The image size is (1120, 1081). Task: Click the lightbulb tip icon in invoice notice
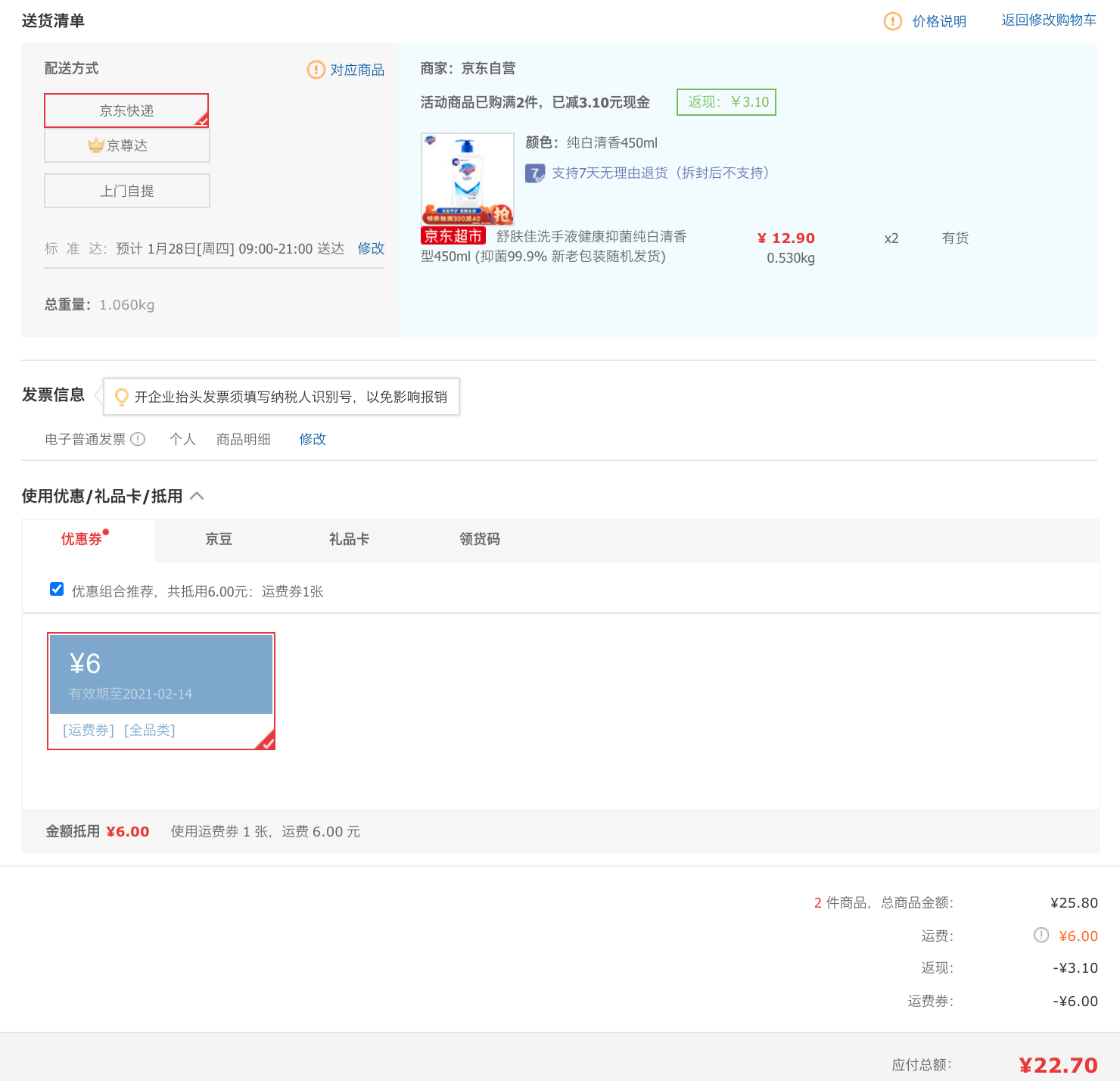(121, 397)
